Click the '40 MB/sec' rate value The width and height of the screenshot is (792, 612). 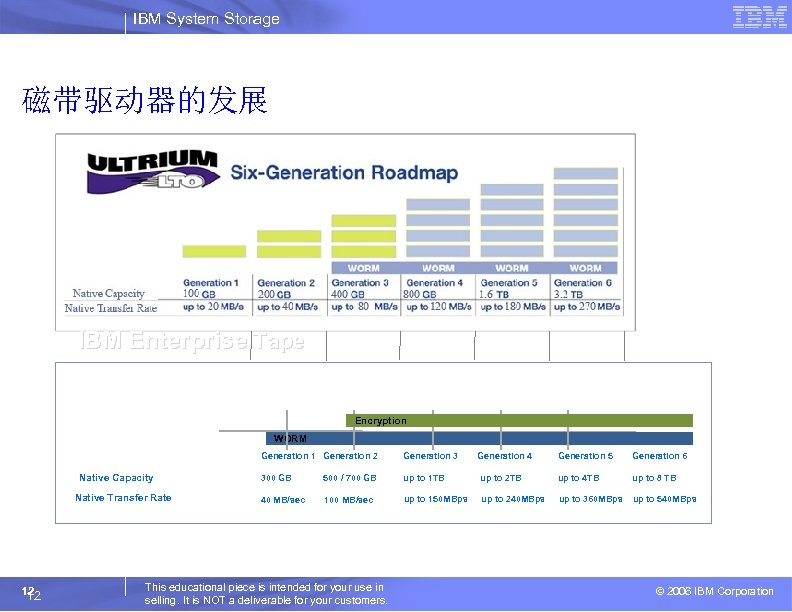tap(283, 500)
